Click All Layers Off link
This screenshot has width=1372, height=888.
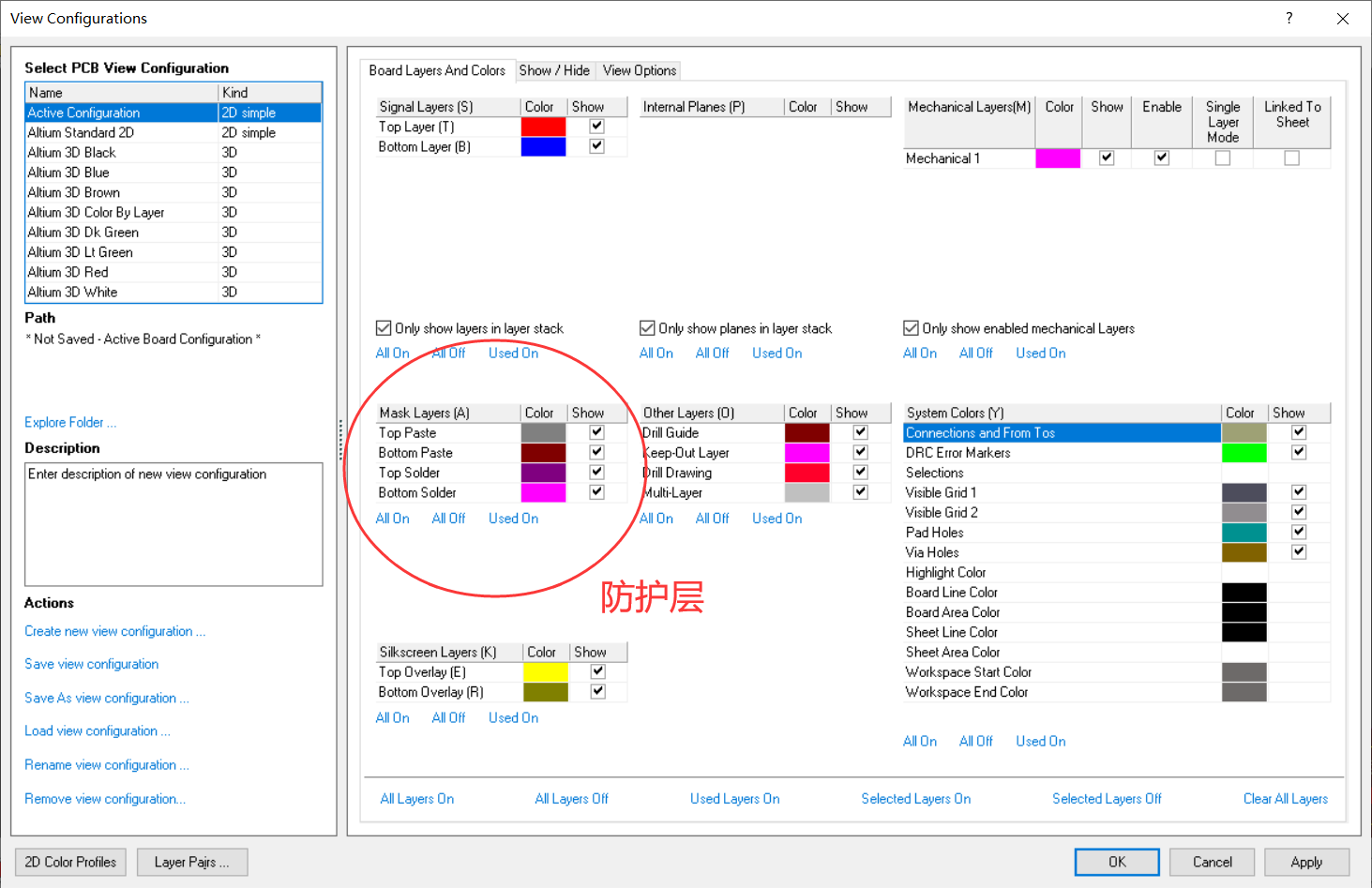[571, 799]
